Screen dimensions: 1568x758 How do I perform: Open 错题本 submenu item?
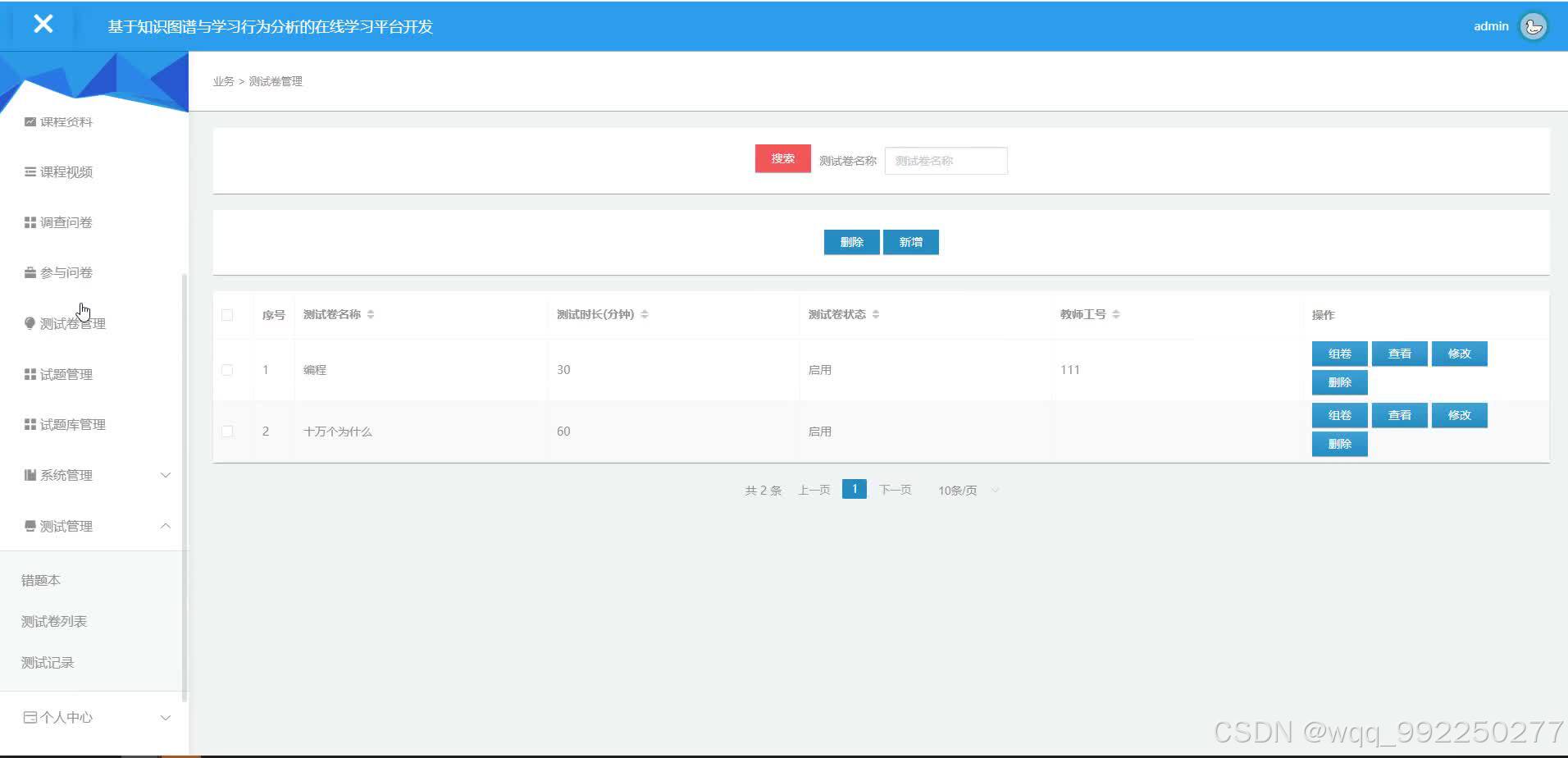41,580
